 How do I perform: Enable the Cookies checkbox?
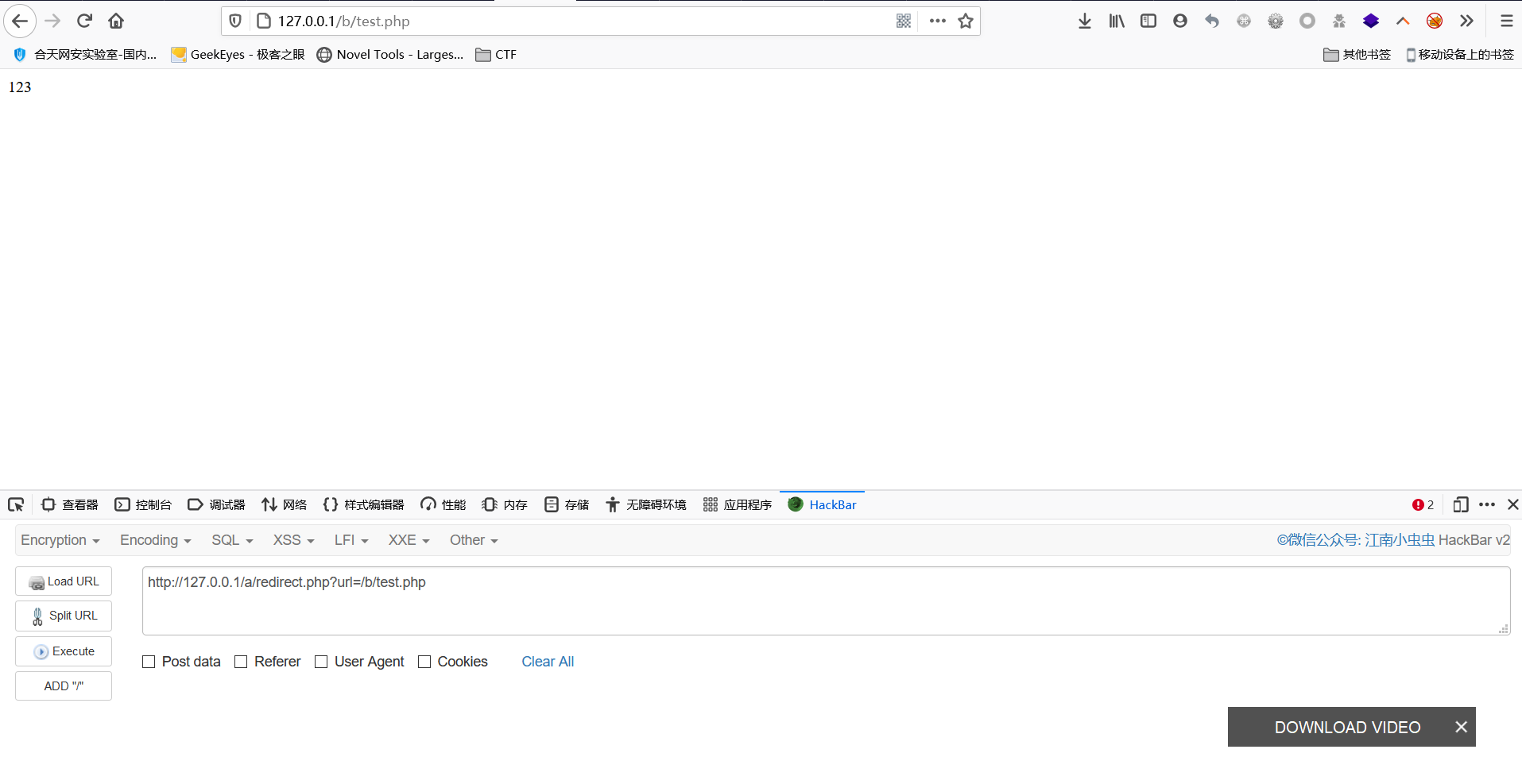(x=424, y=662)
